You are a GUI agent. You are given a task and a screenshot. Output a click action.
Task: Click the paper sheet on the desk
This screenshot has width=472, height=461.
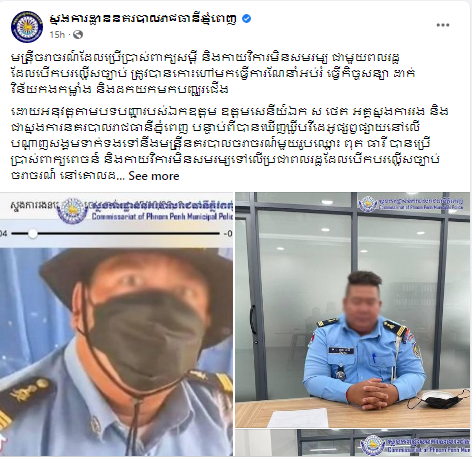[x=298, y=417]
